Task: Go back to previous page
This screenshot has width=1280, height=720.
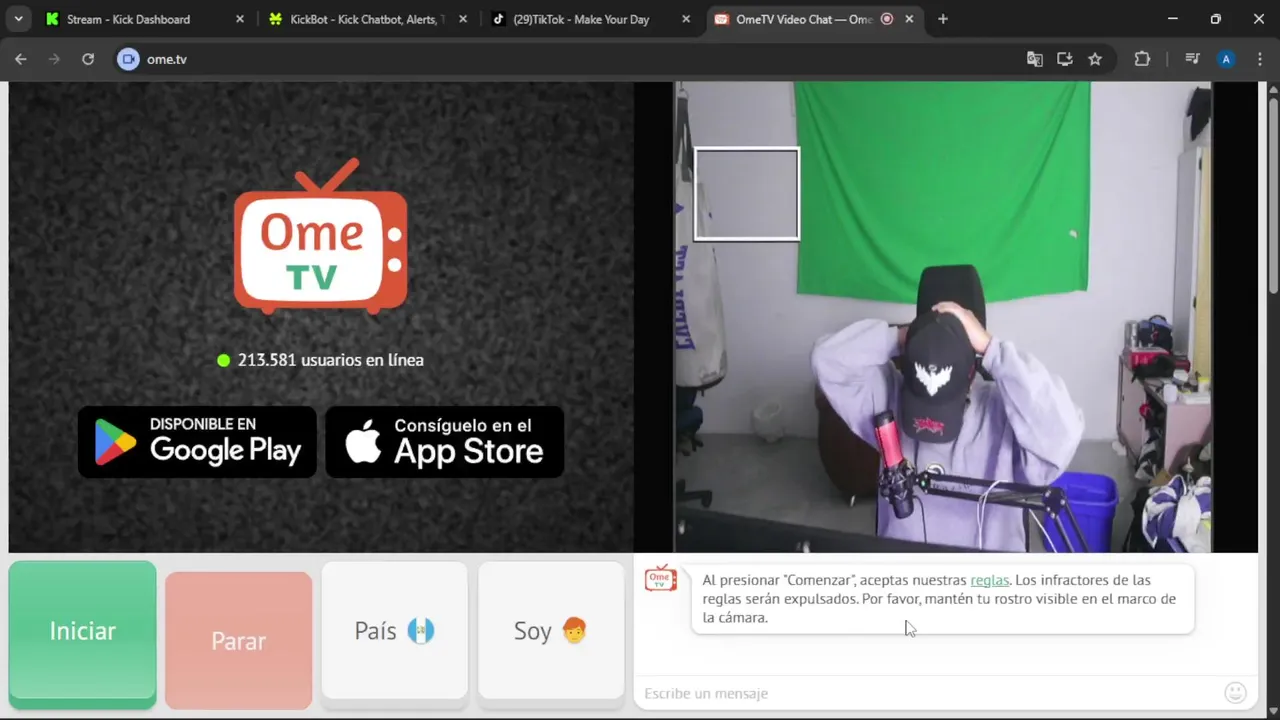Action: coord(20,59)
